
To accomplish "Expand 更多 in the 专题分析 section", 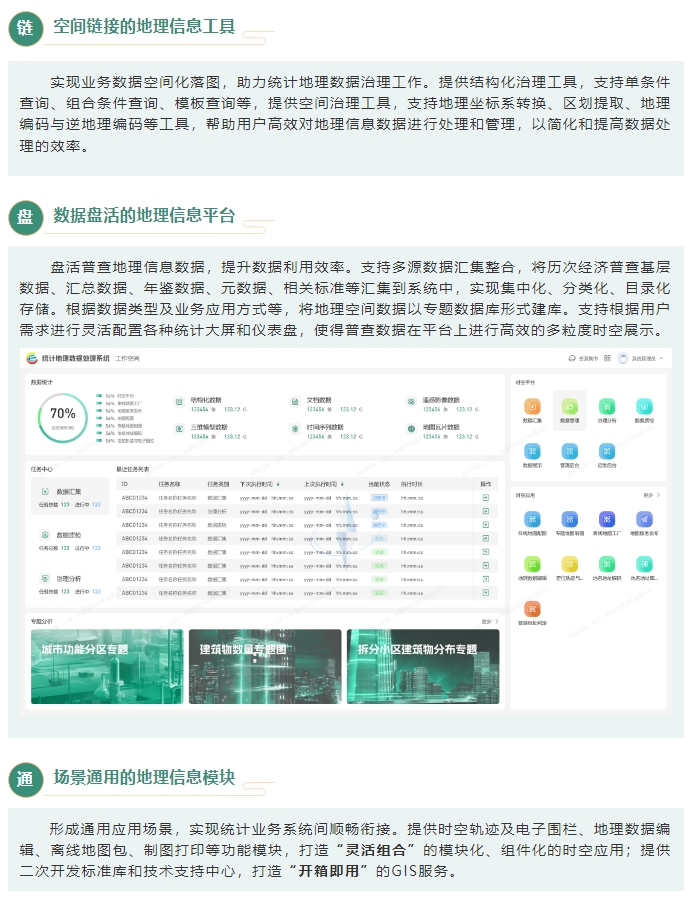I will (489, 621).
